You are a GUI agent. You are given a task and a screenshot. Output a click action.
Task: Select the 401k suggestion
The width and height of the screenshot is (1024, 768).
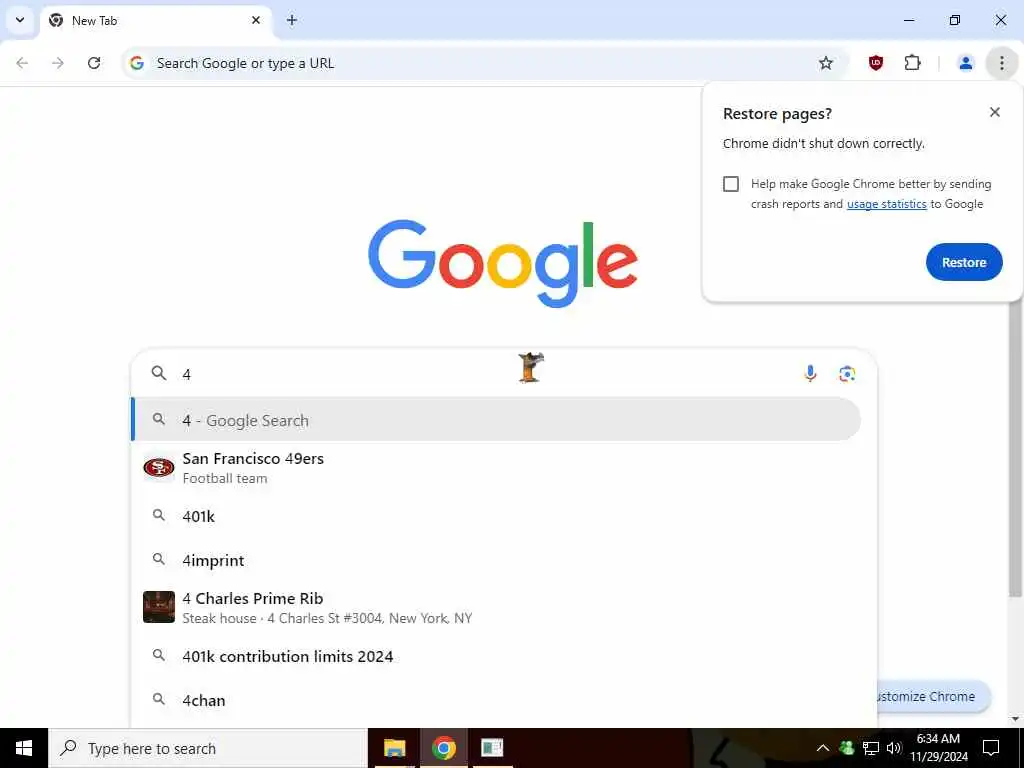tap(496, 517)
